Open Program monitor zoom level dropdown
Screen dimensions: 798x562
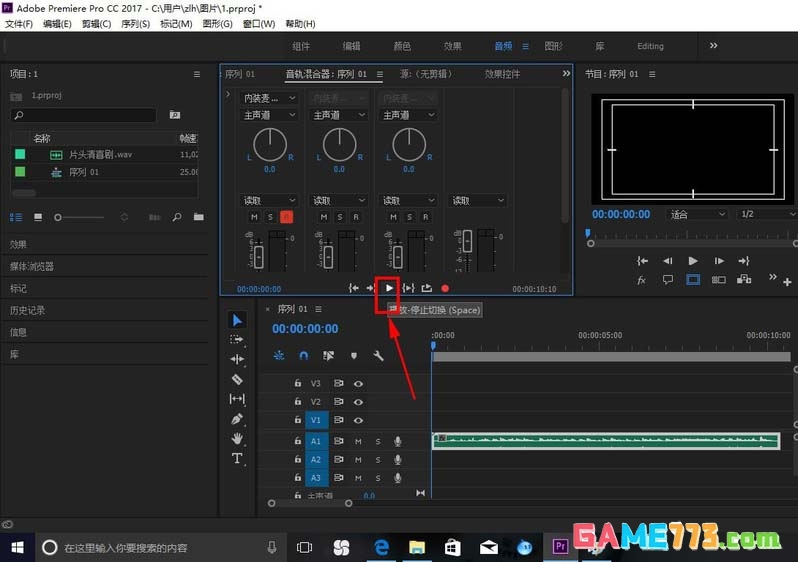696,214
